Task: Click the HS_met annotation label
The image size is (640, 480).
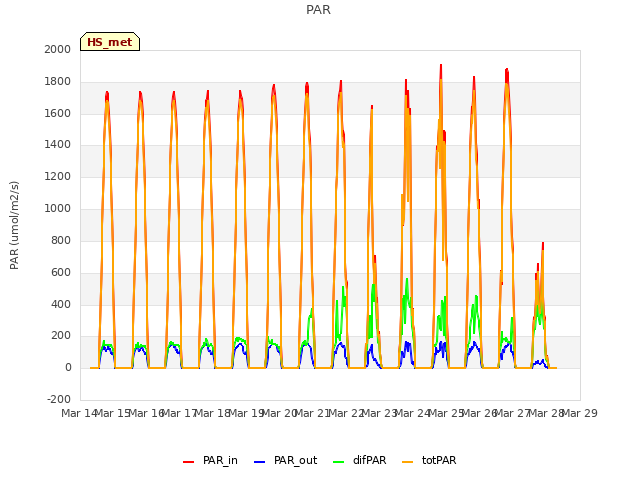Action: [x=110, y=42]
